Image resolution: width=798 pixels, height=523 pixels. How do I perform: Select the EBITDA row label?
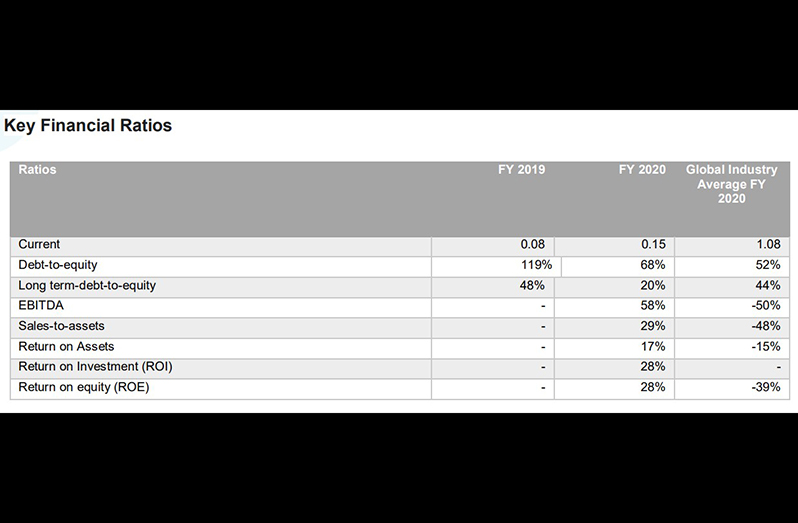pos(41,305)
